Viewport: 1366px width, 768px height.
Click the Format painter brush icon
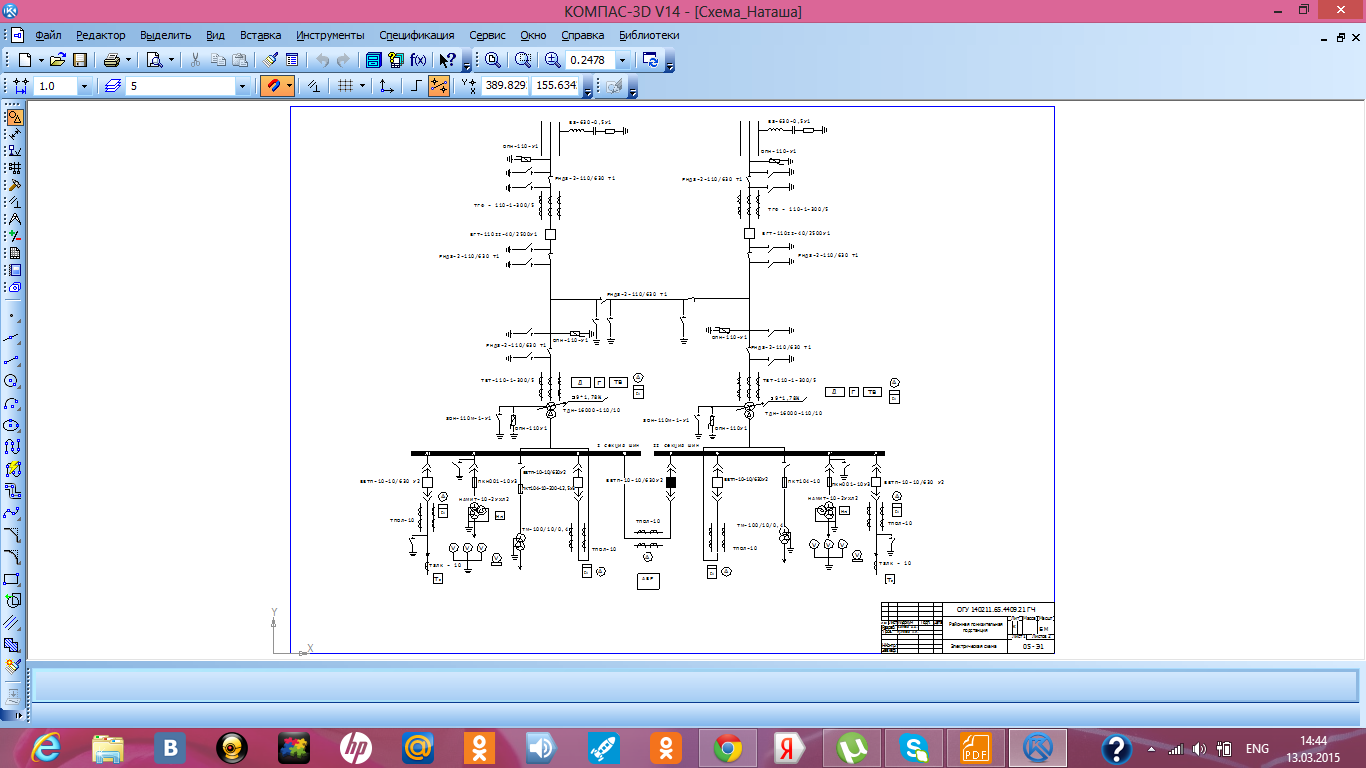pyautogui.click(x=271, y=60)
